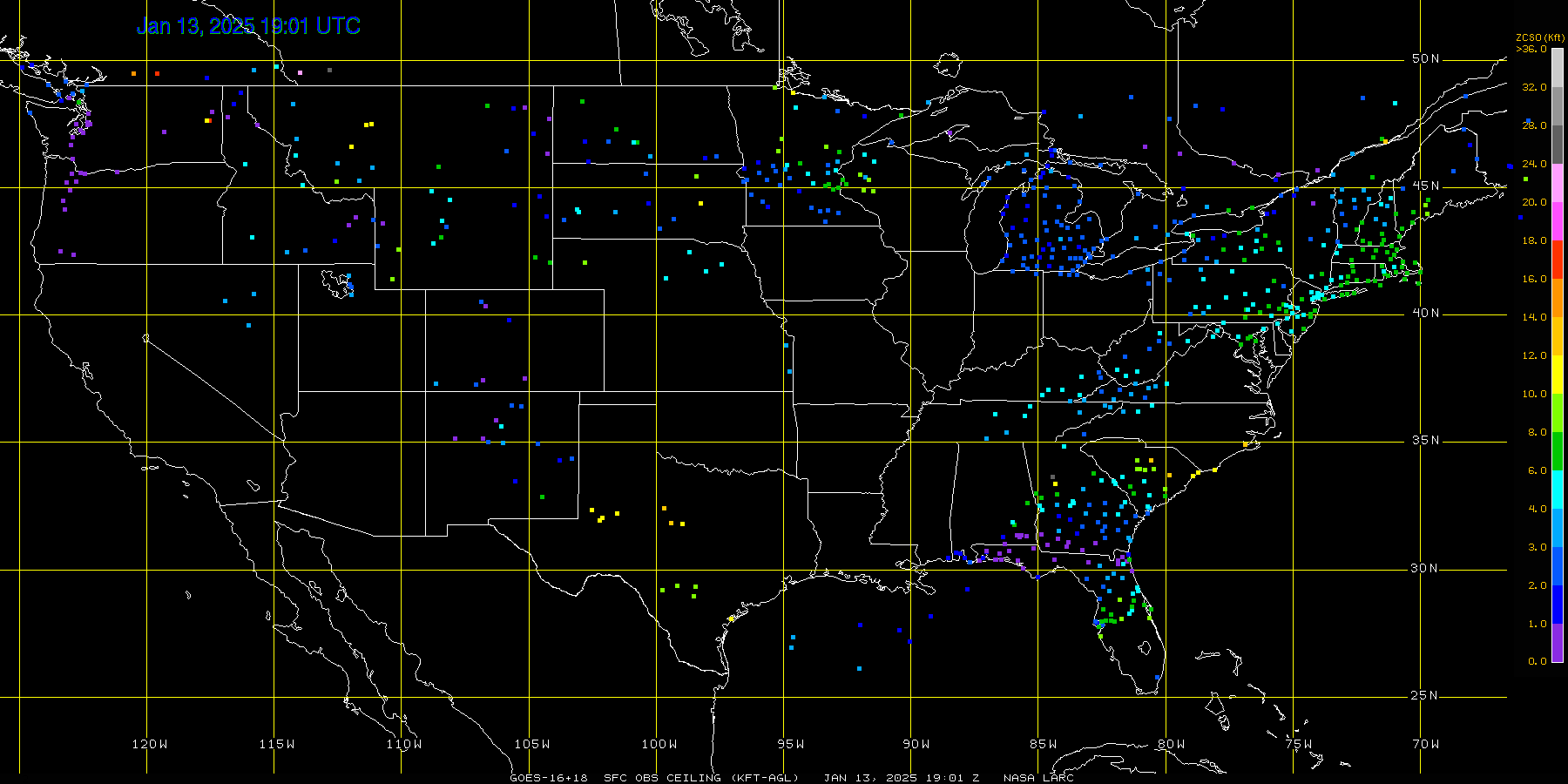Select the '6.0' legend value

(x=1538, y=470)
